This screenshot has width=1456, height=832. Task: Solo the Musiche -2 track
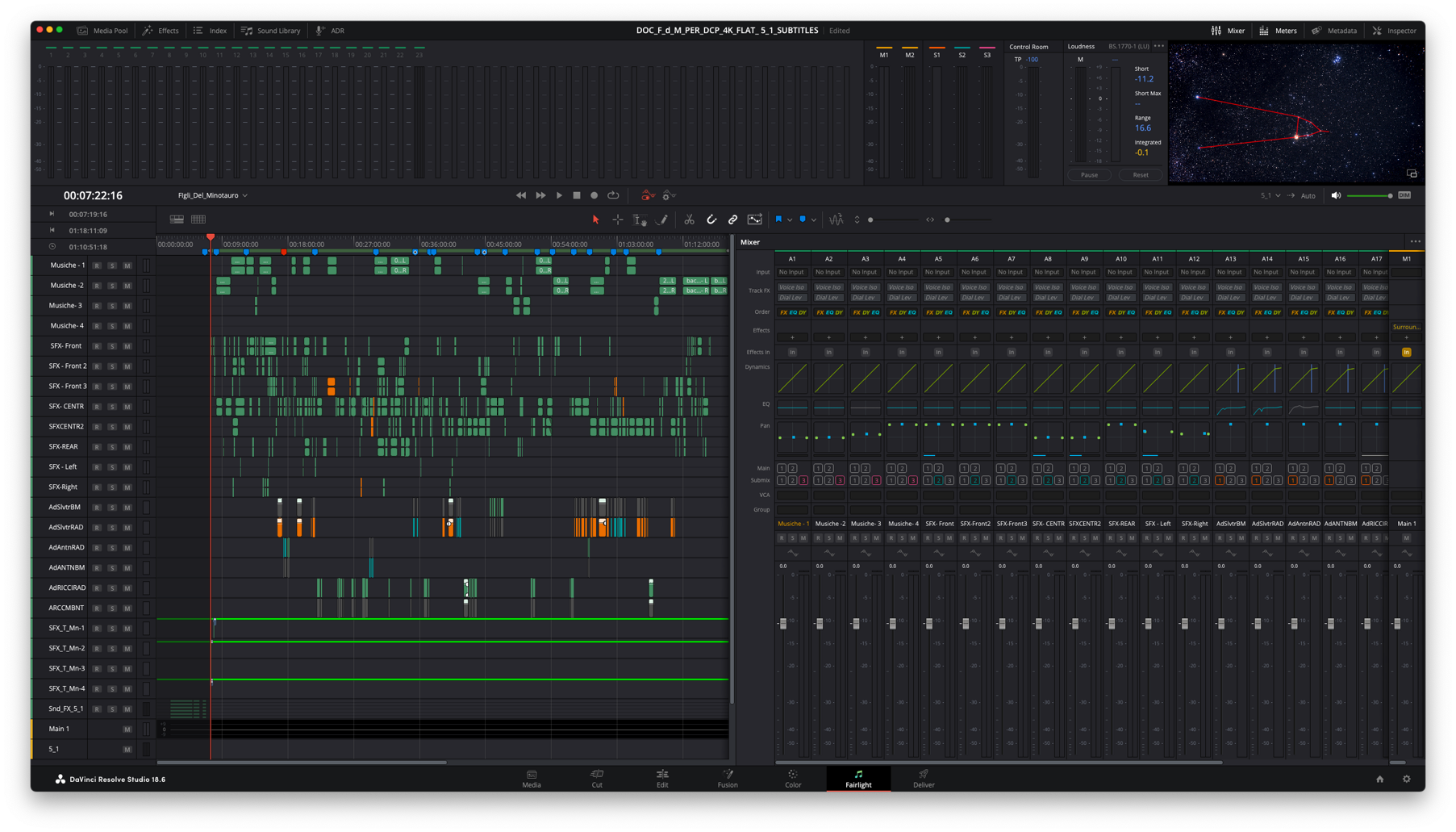(112, 286)
